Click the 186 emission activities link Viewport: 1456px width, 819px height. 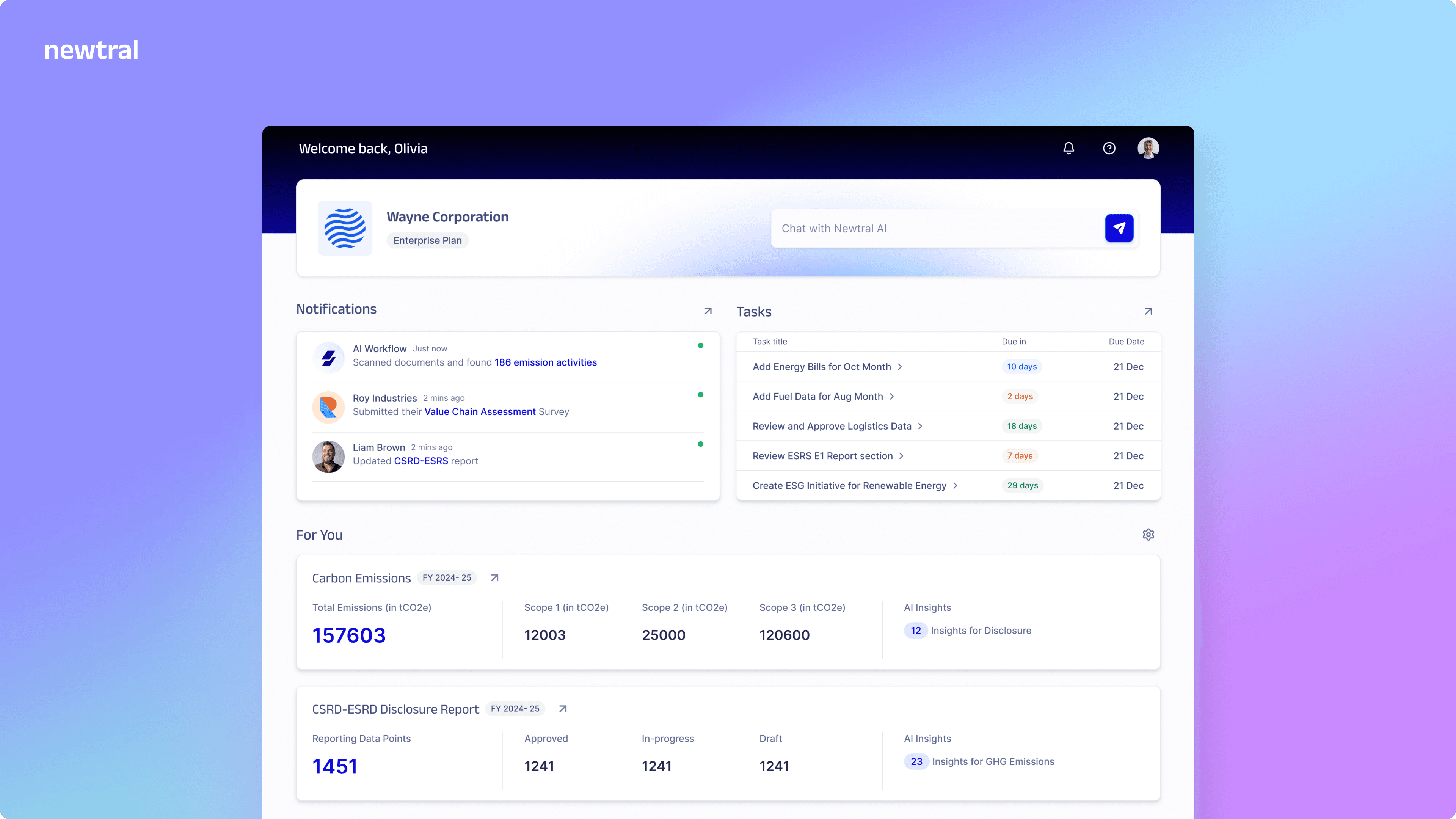(x=546, y=362)
